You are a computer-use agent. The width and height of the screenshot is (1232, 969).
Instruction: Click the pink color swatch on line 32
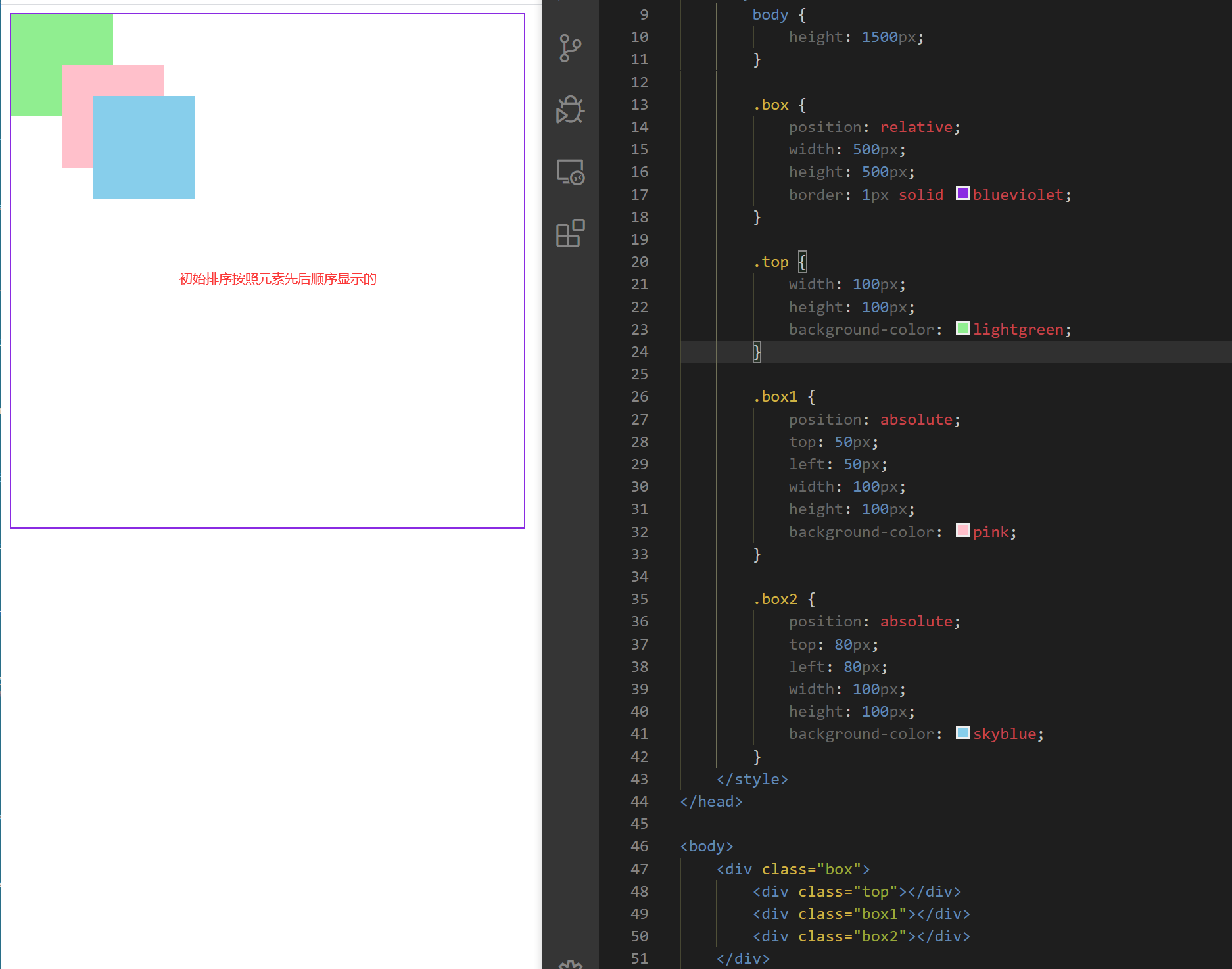pos(962,531)
